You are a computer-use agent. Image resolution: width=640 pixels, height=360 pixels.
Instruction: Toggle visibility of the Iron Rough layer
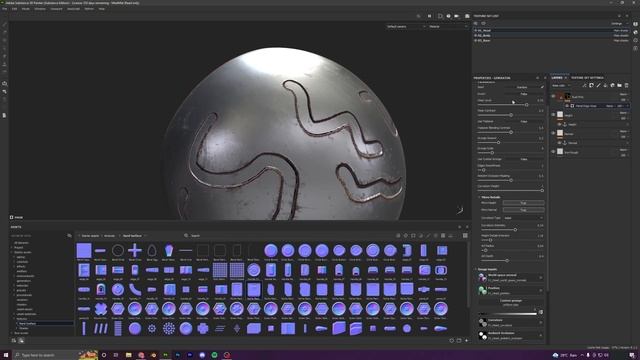coord(553,151)
